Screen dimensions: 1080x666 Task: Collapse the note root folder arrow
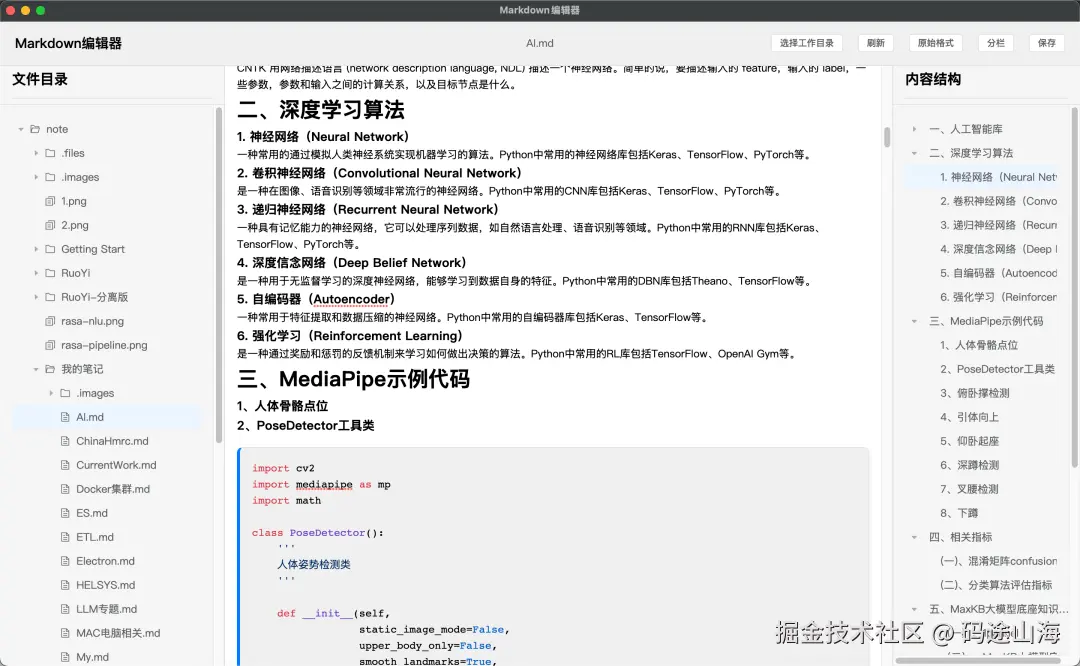point(21,129)
